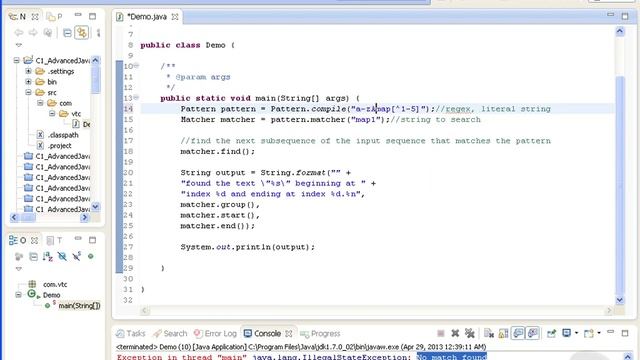
Task: Click the Forward arrow in Navigator toolbar
Action: click(33, 33)
